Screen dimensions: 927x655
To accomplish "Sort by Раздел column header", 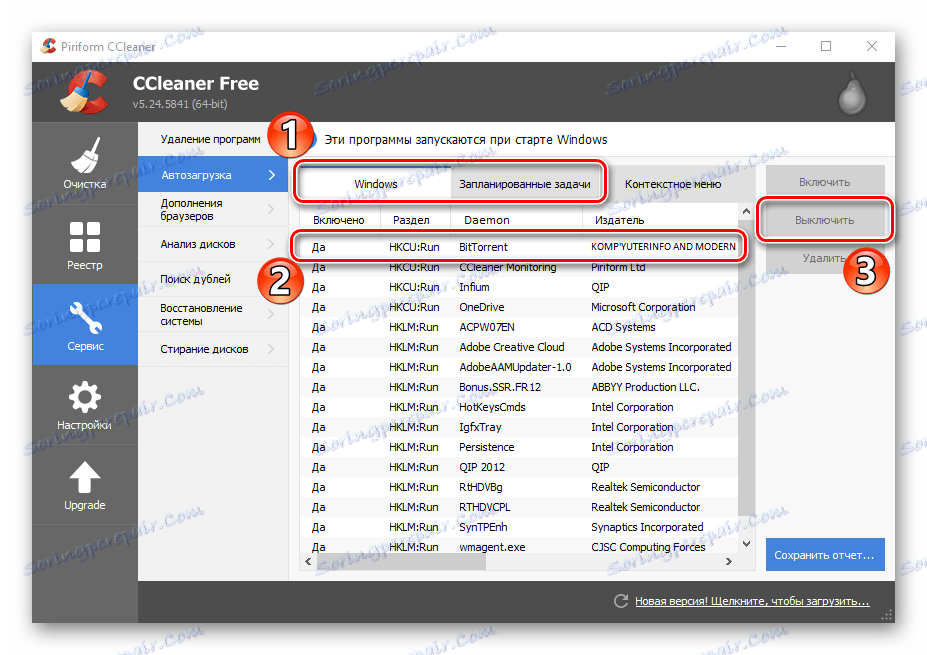I will [x=416, y=220].
